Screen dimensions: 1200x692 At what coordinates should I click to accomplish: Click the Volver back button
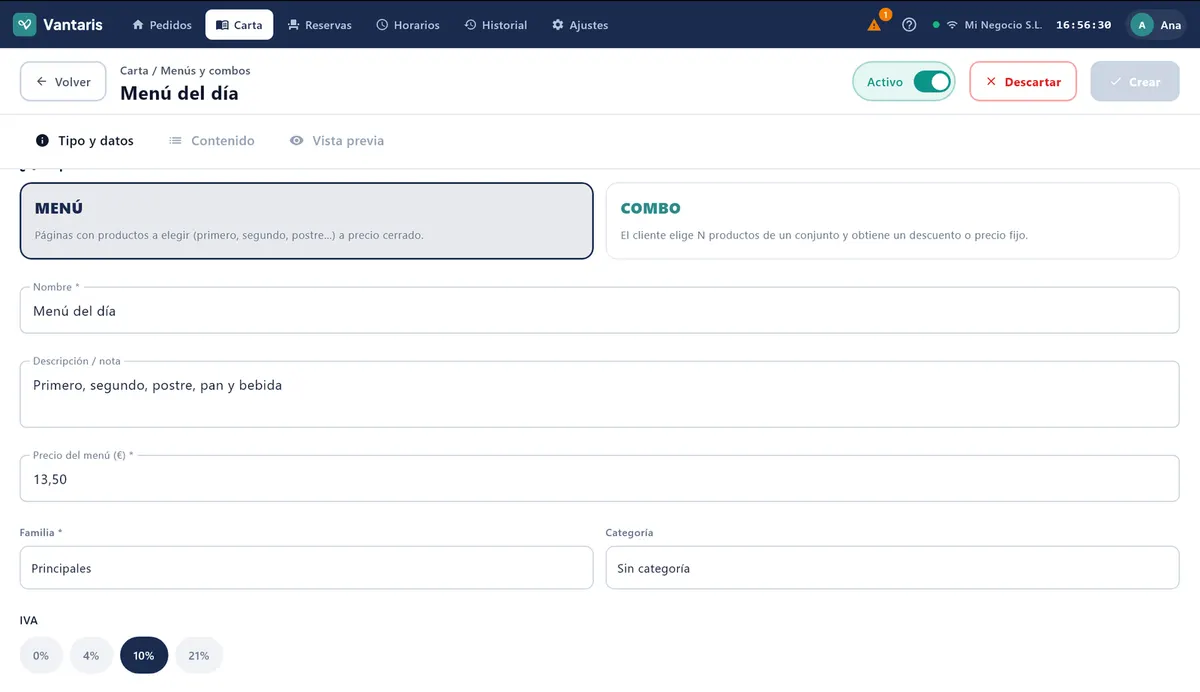[x=63, y=82]
